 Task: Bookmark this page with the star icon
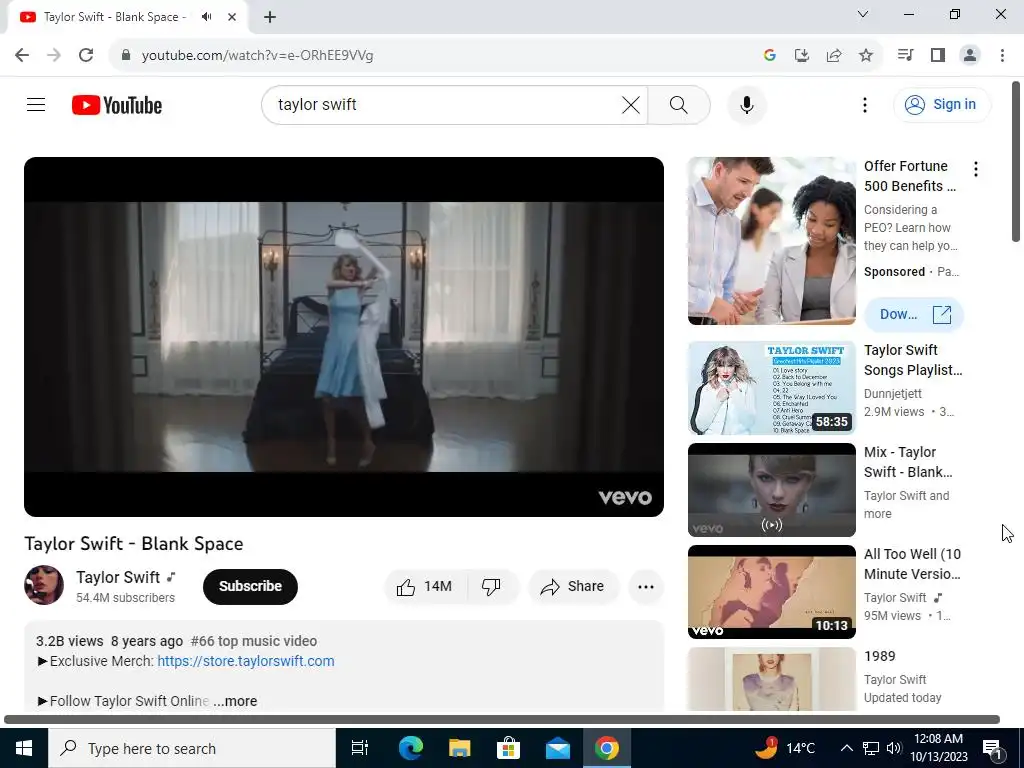tap(865, 55)
